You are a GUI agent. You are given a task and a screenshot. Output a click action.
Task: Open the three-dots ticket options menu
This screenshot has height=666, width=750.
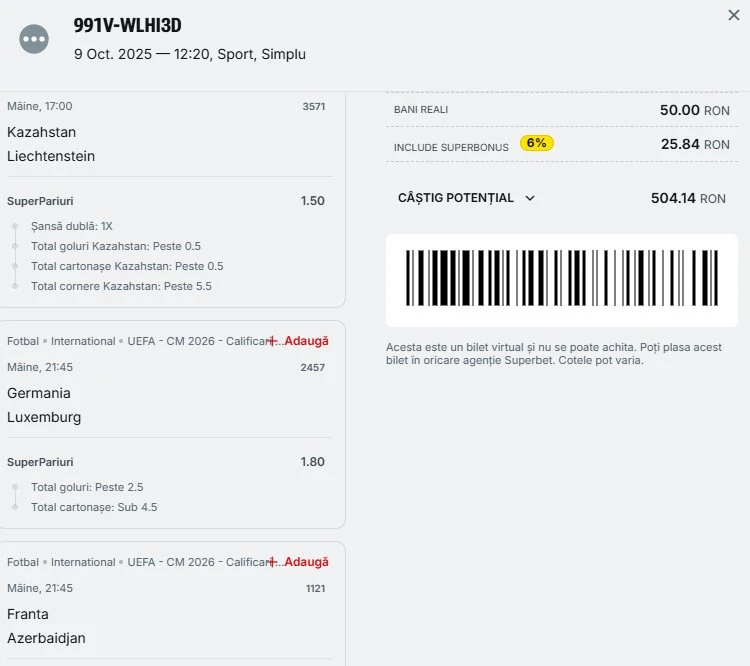click(34, 39)
